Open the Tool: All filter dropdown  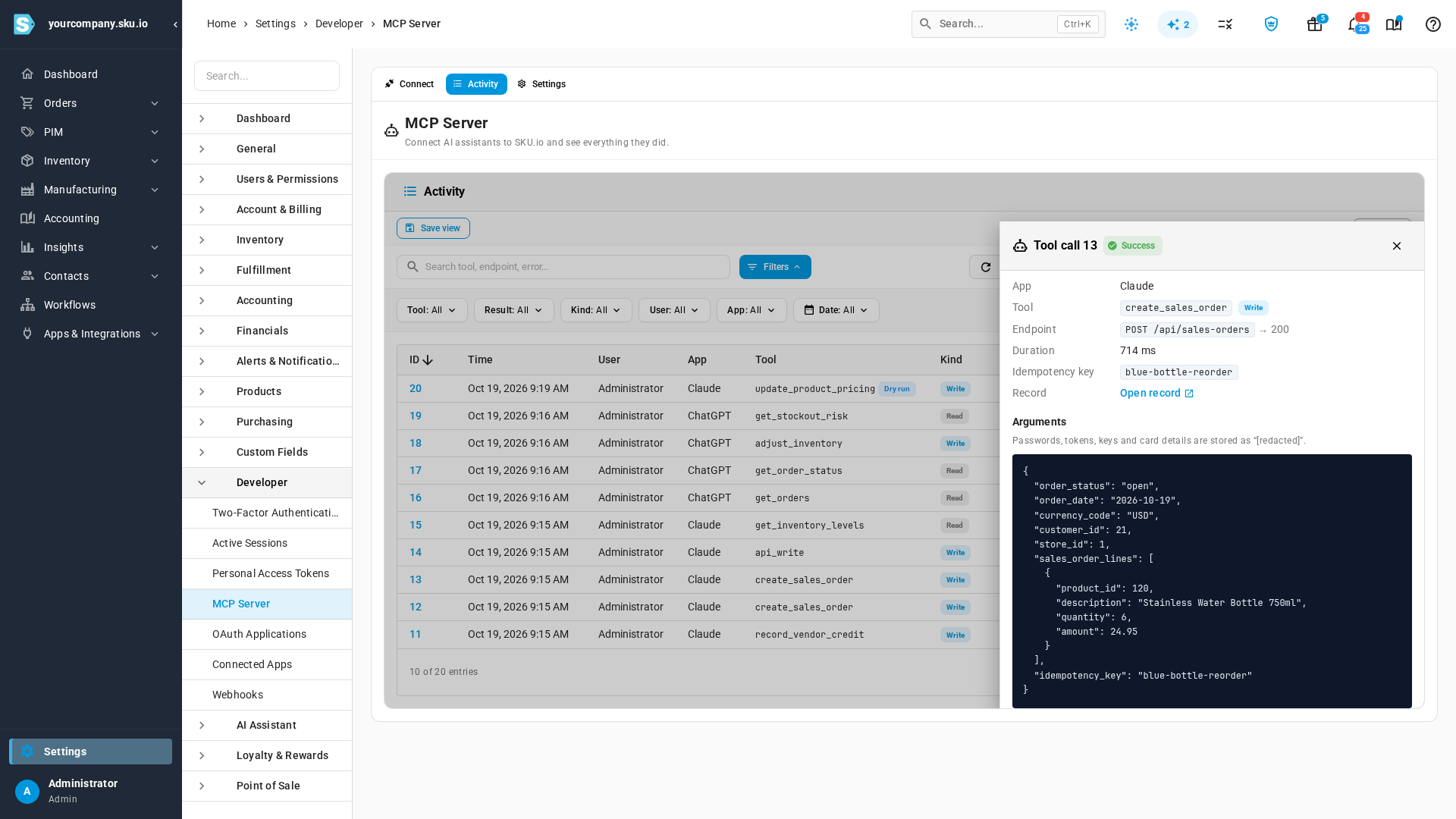coord(431,310)
